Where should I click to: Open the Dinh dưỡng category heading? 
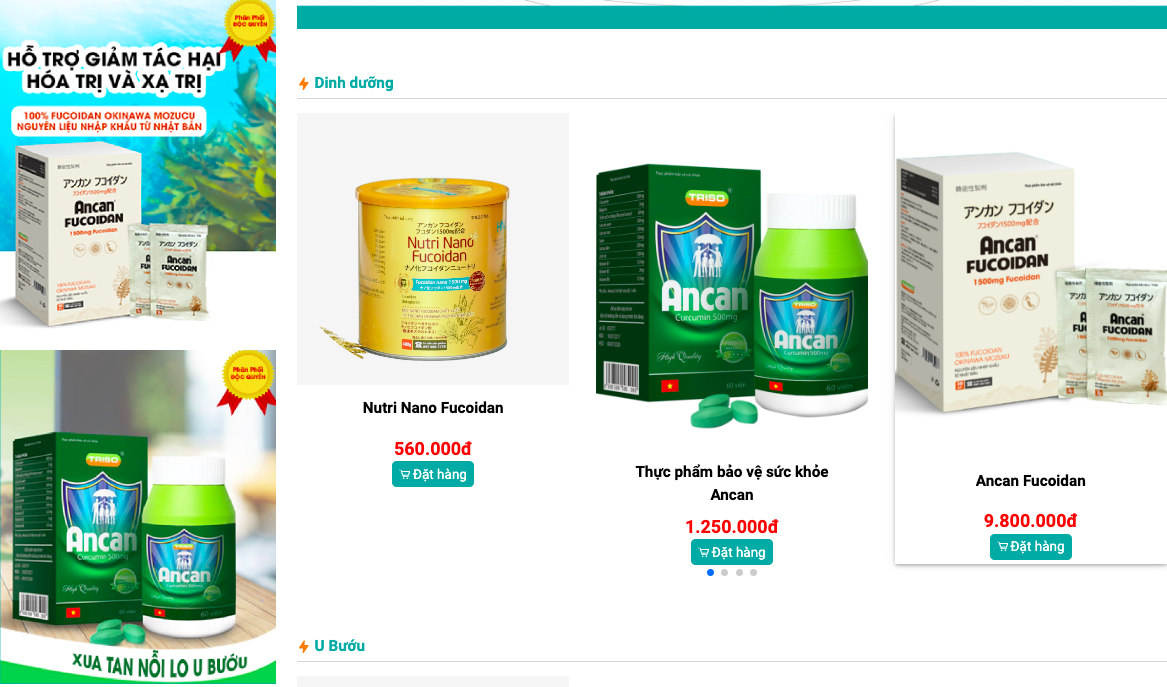tap(354, 83)
